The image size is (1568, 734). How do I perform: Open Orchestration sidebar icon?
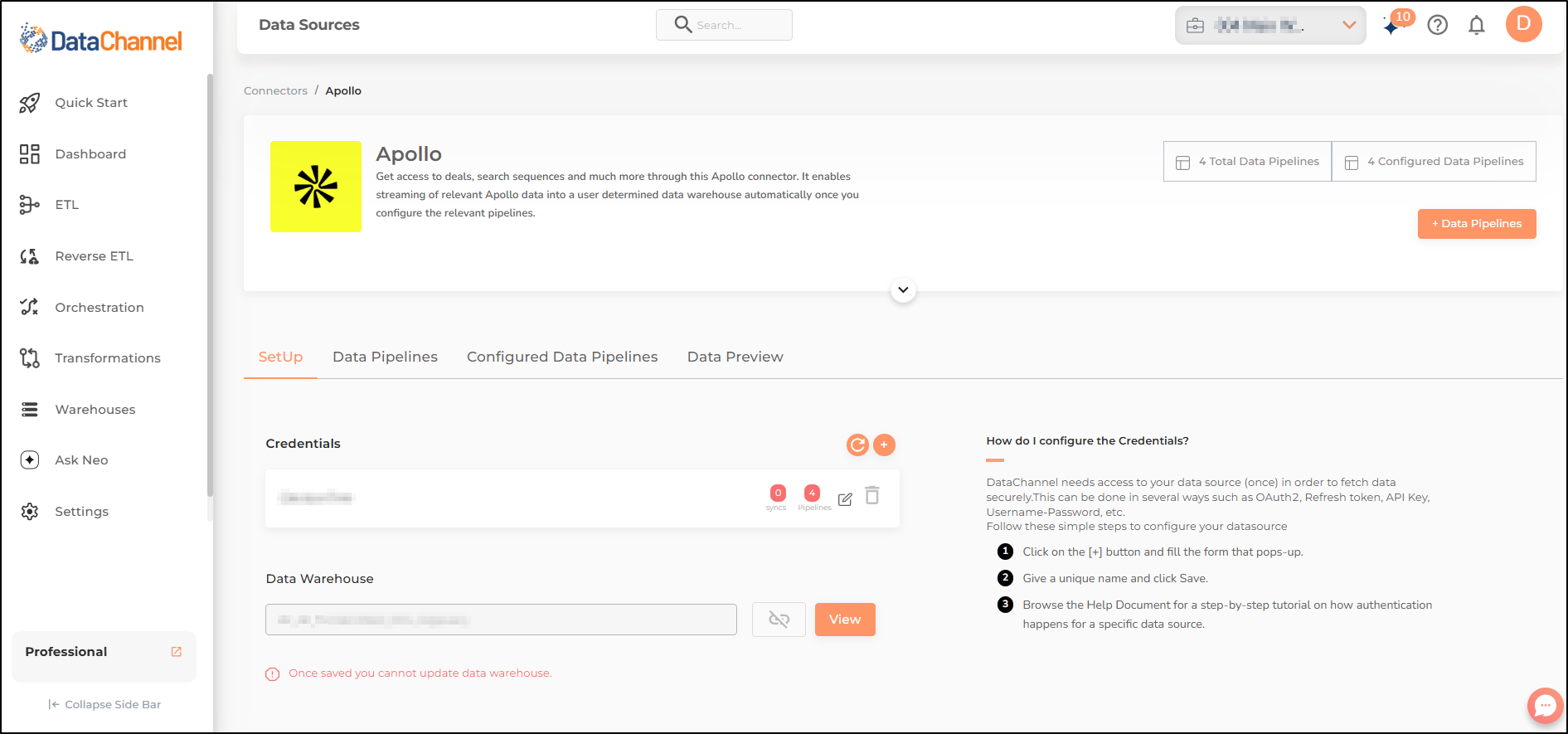click(30, 308)
